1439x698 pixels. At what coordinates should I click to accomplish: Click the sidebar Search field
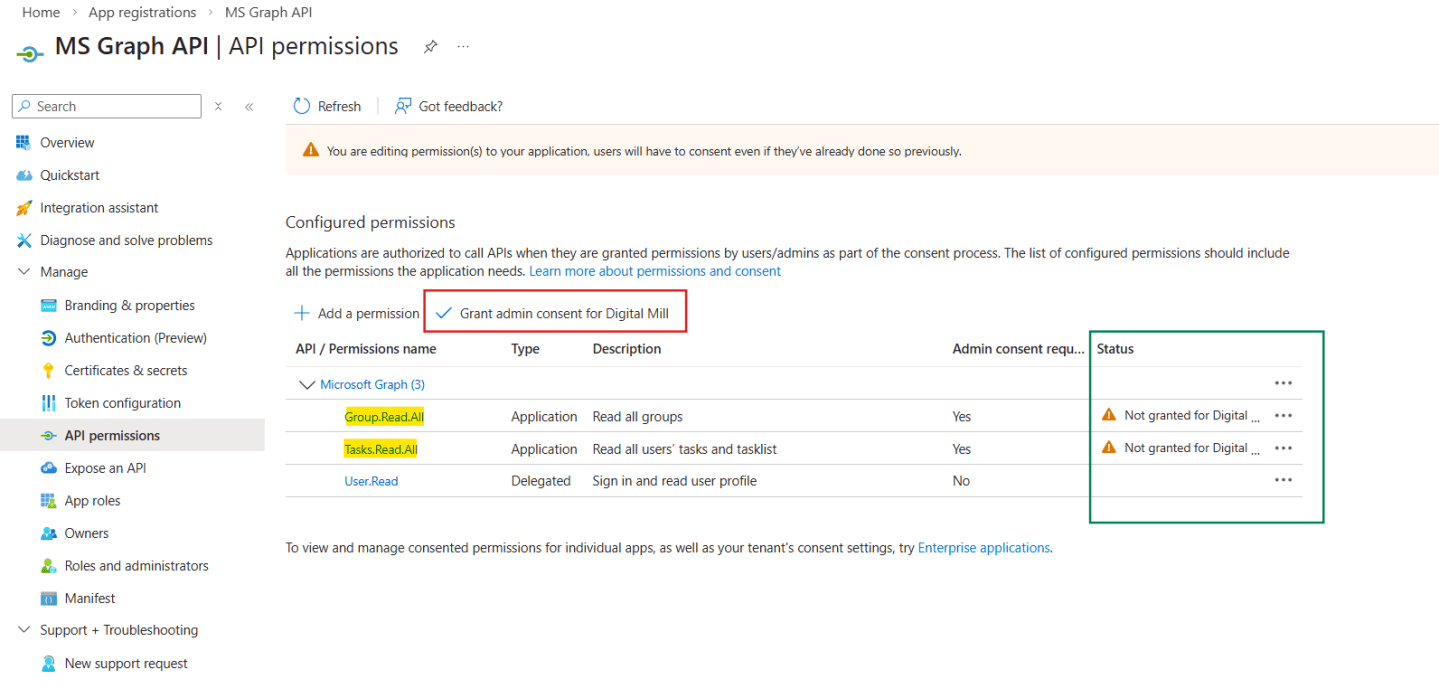point(107,106)
